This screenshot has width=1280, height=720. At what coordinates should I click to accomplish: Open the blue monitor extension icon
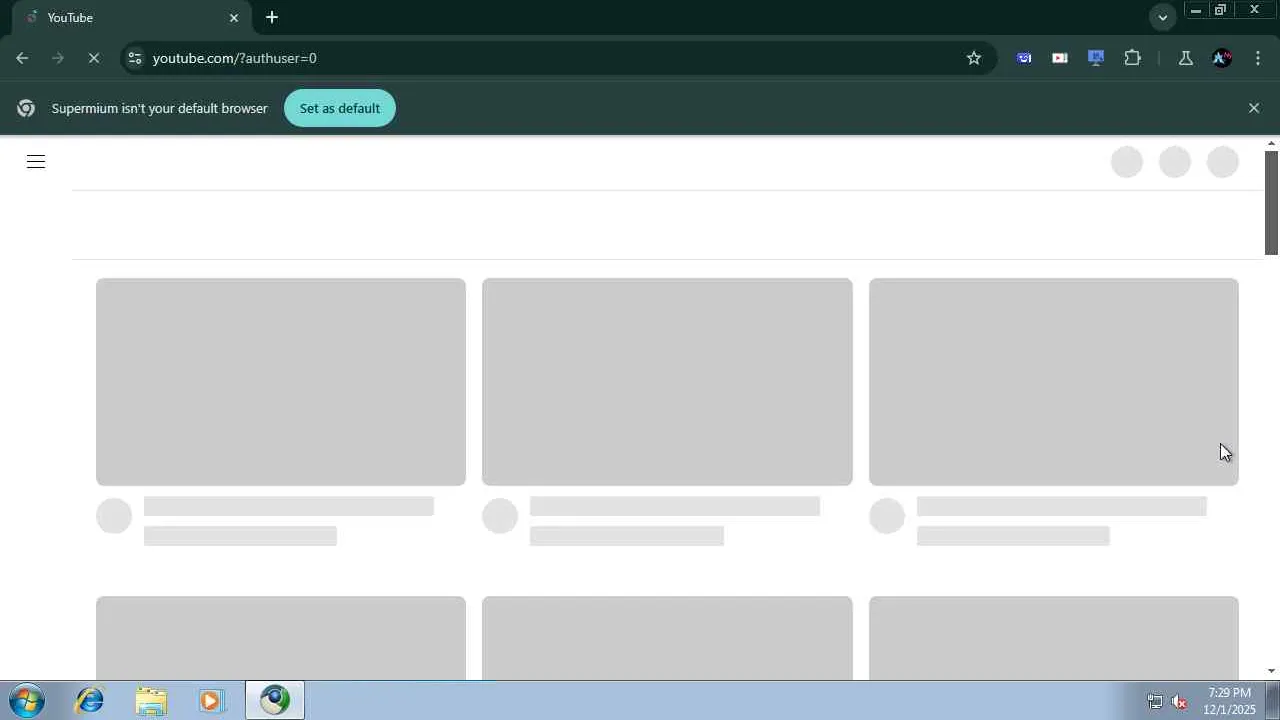click(1096, 58)
